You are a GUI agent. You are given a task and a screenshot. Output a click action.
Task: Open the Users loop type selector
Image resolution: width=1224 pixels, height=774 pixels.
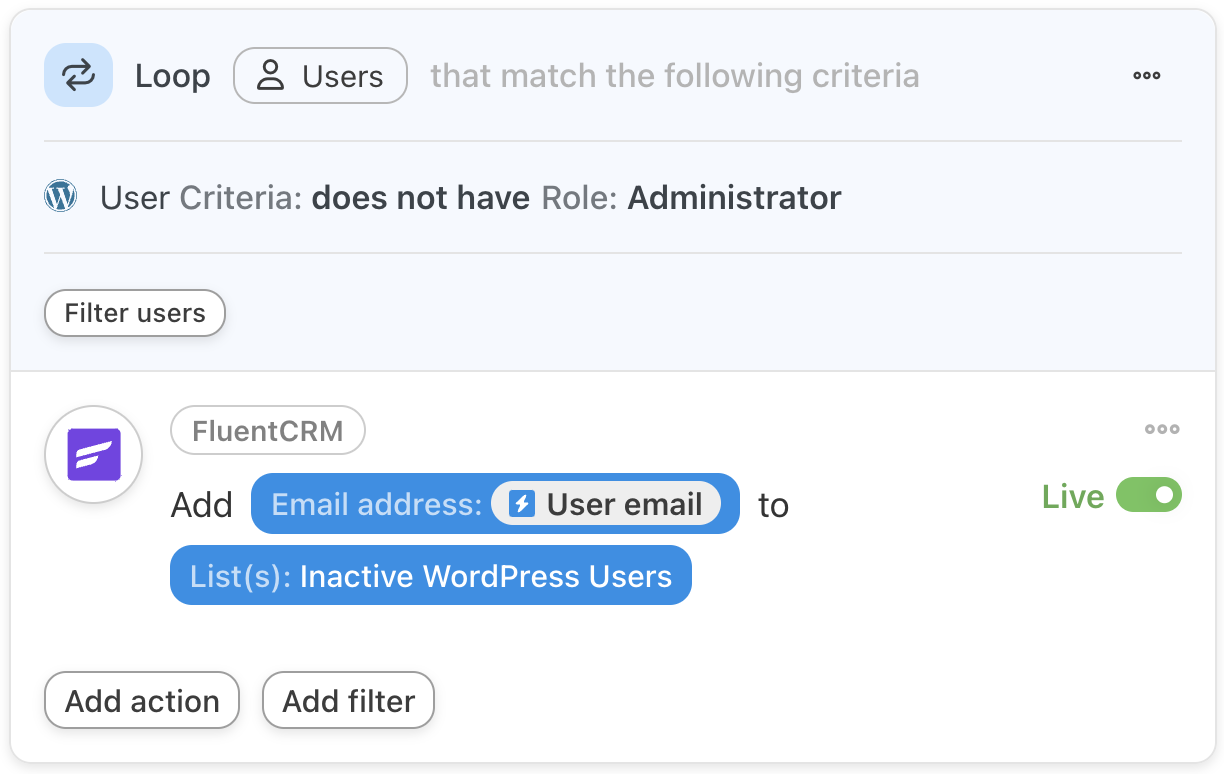(320, 76)
